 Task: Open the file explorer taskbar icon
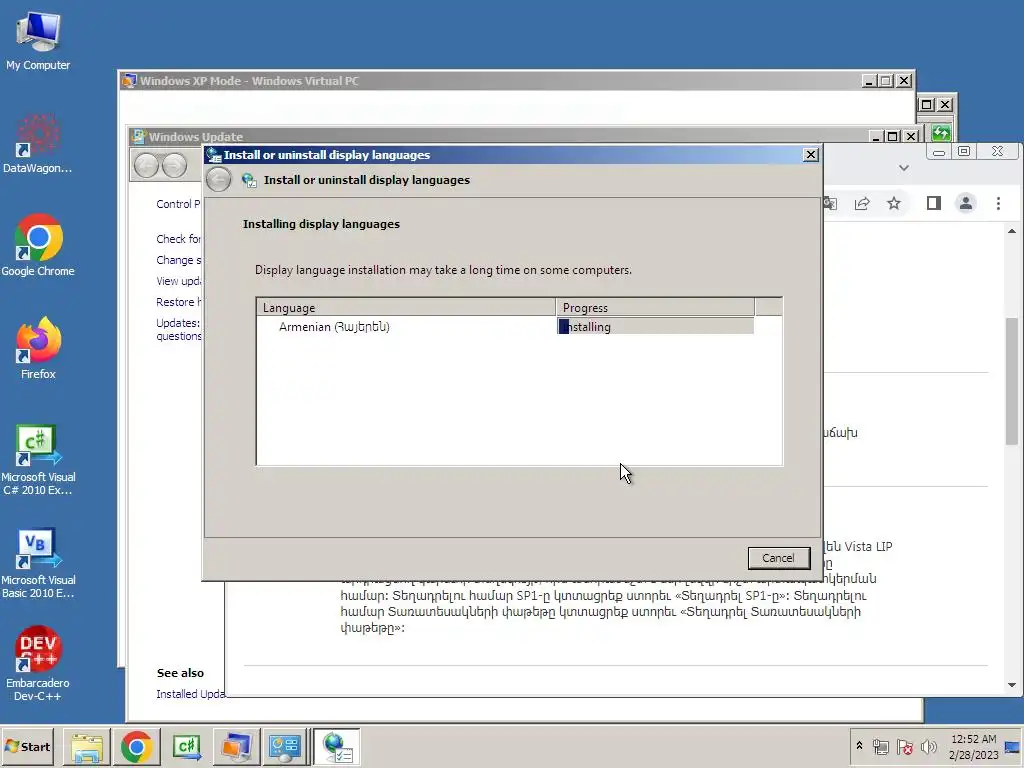point(87,747)
